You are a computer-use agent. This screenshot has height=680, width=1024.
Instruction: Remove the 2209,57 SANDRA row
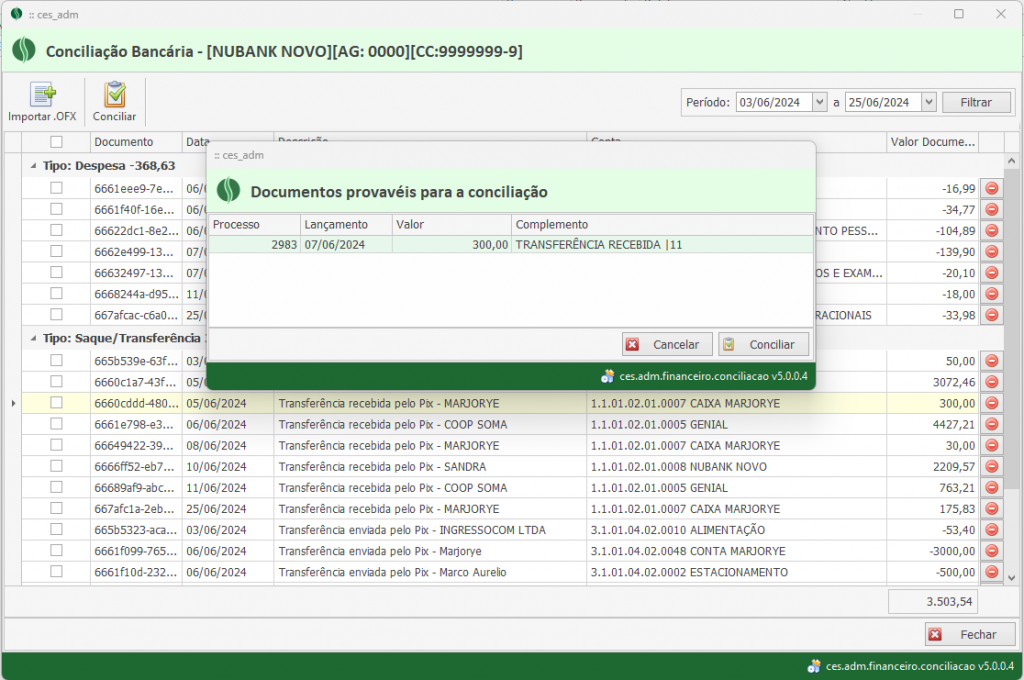(x=991, y=466)
